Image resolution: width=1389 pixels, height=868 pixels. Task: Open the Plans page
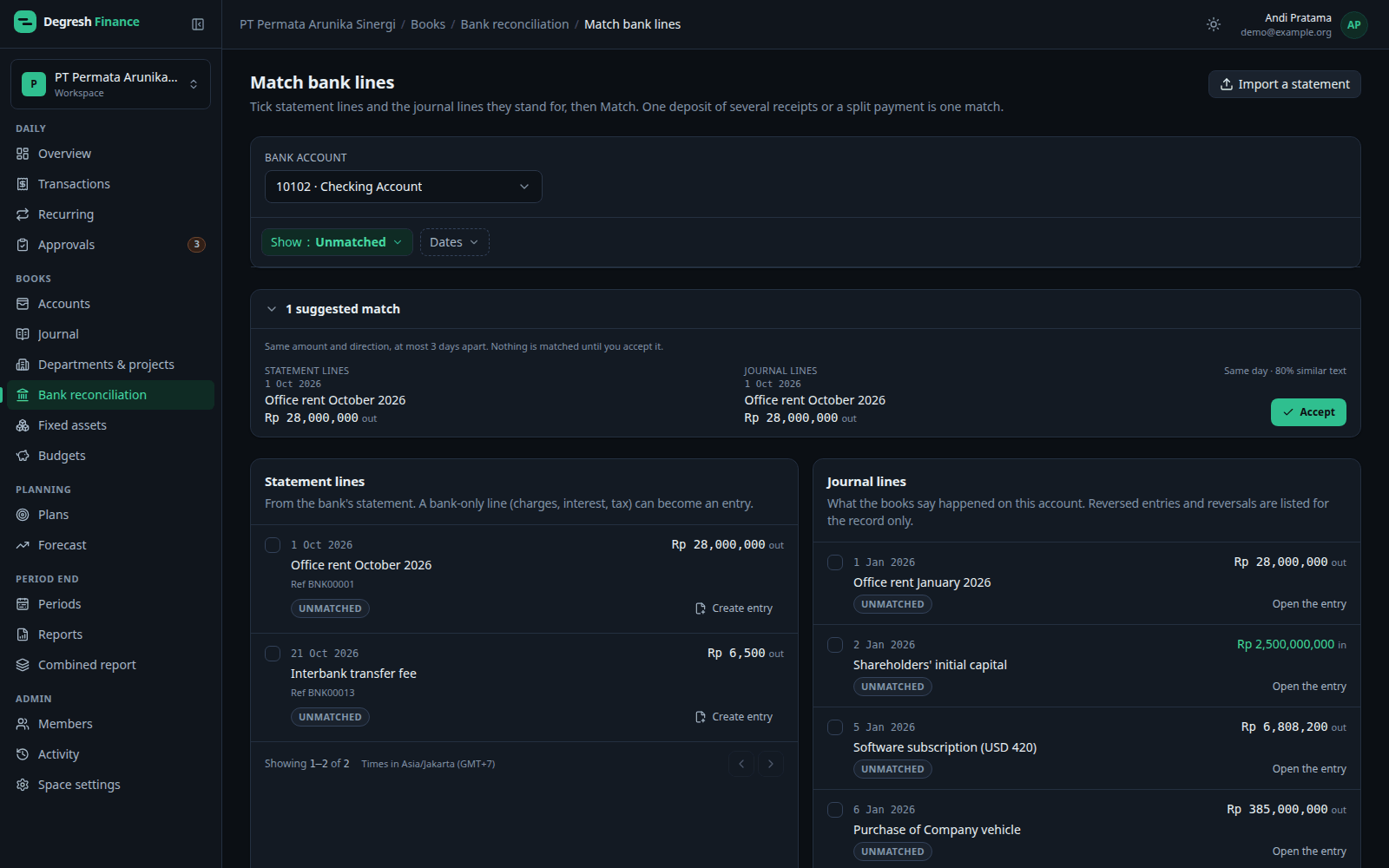coord(110,515)
